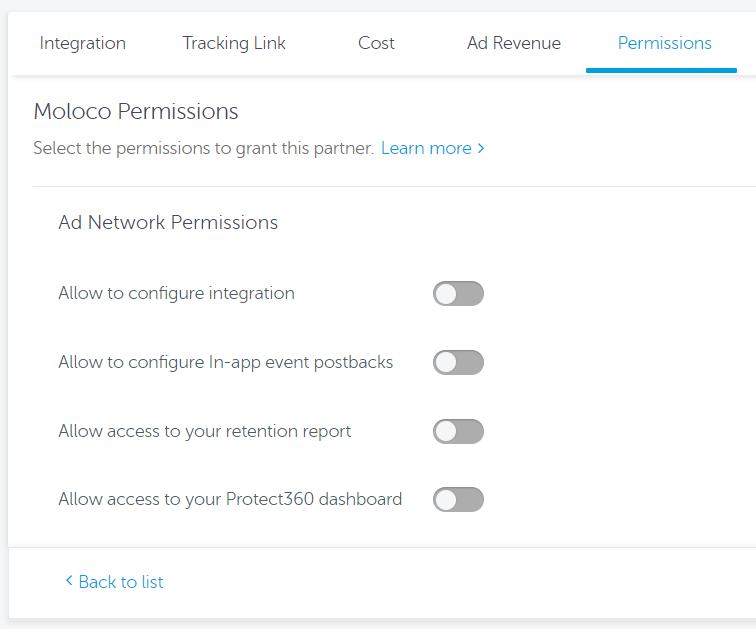This screenshot has width=756, height=629.
Task: Go to the Ad Revenue tab
Action: pyautogui.click(x=514, y=43)
